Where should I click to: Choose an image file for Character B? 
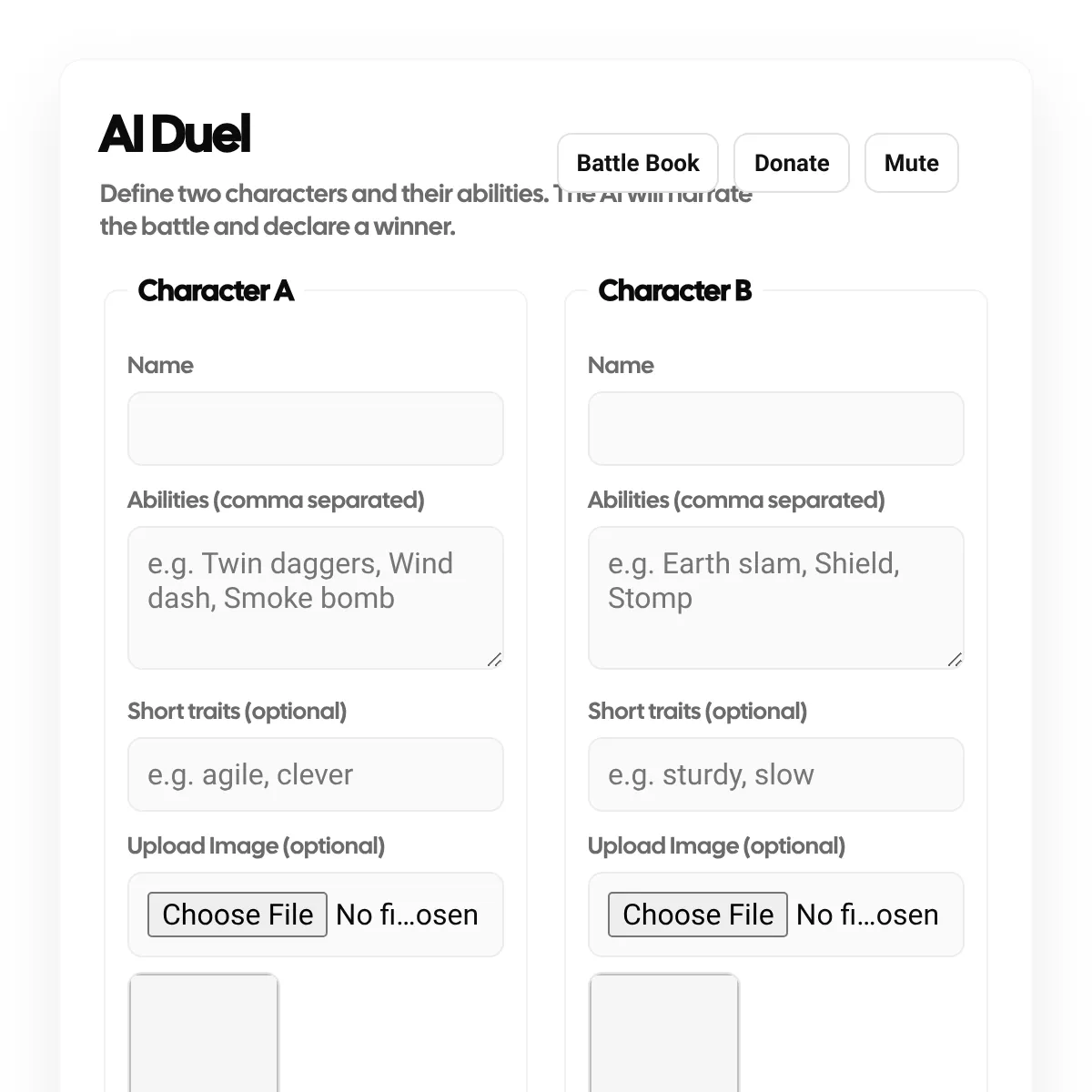click(698, 915)
